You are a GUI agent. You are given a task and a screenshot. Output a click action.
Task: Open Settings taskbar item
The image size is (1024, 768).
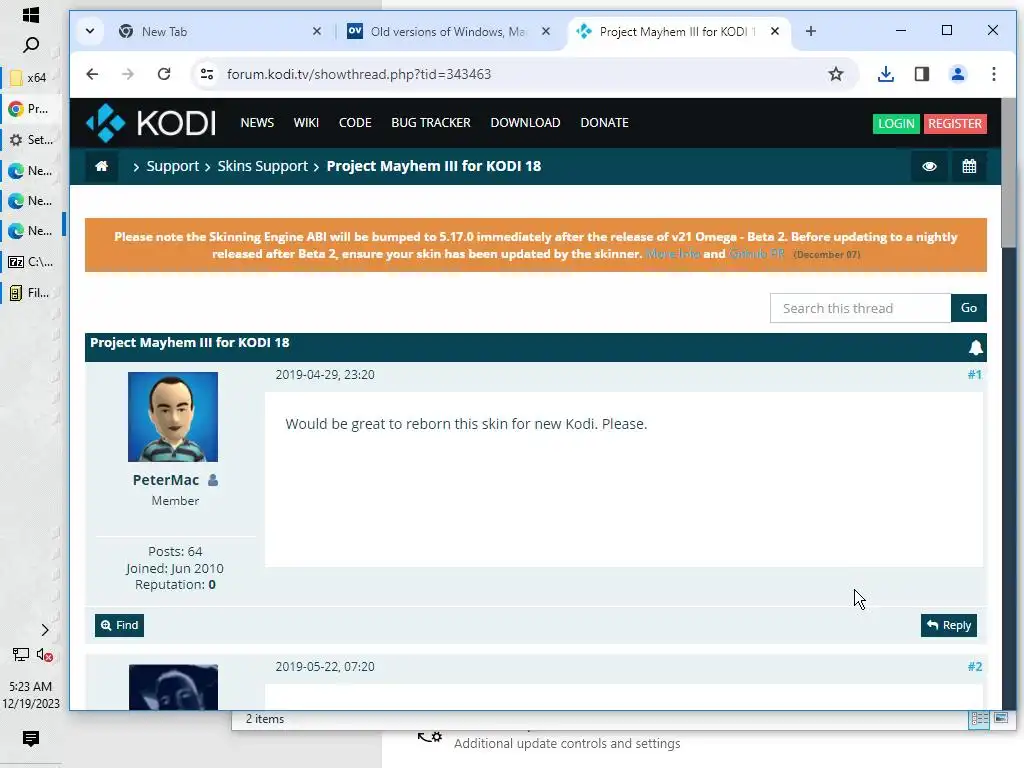pyautogui.click(x=31, y=140)
